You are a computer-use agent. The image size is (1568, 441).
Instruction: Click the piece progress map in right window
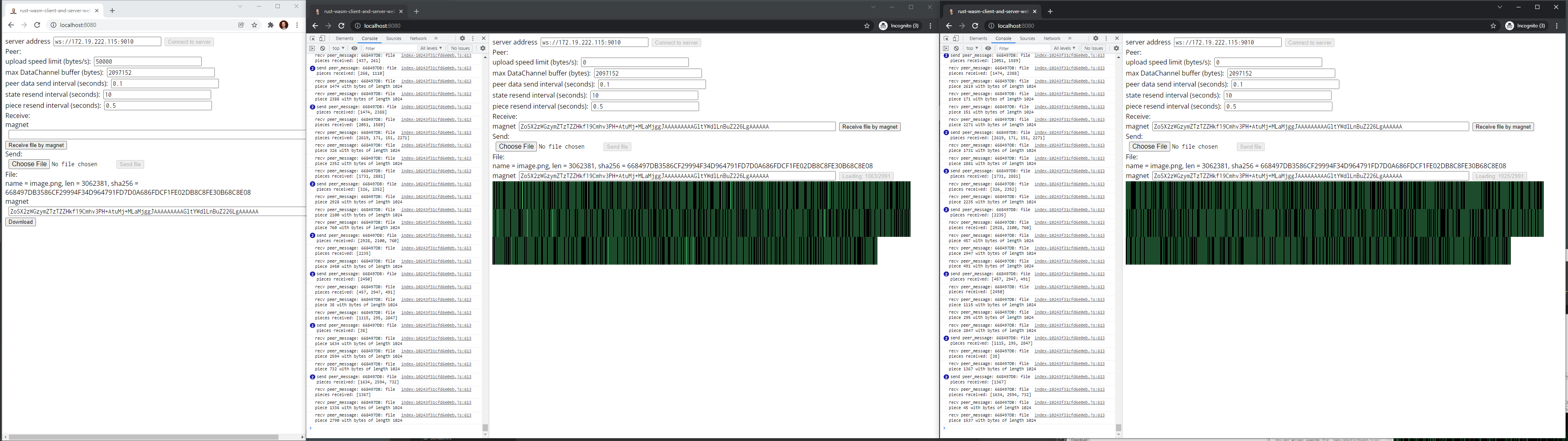coord(1334,223)
